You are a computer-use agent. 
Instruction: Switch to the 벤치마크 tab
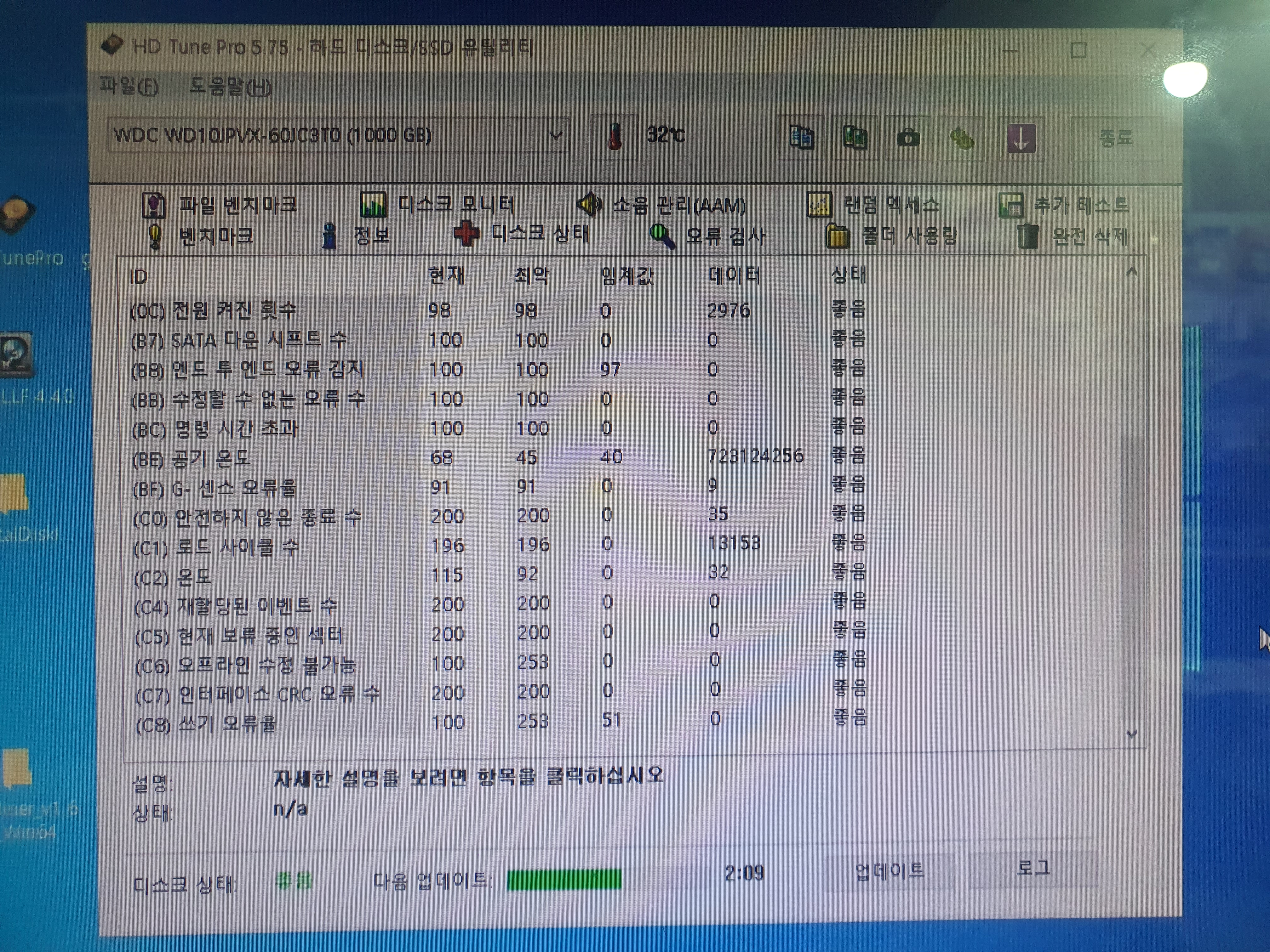pyautogui.click(x=200, y=236)
